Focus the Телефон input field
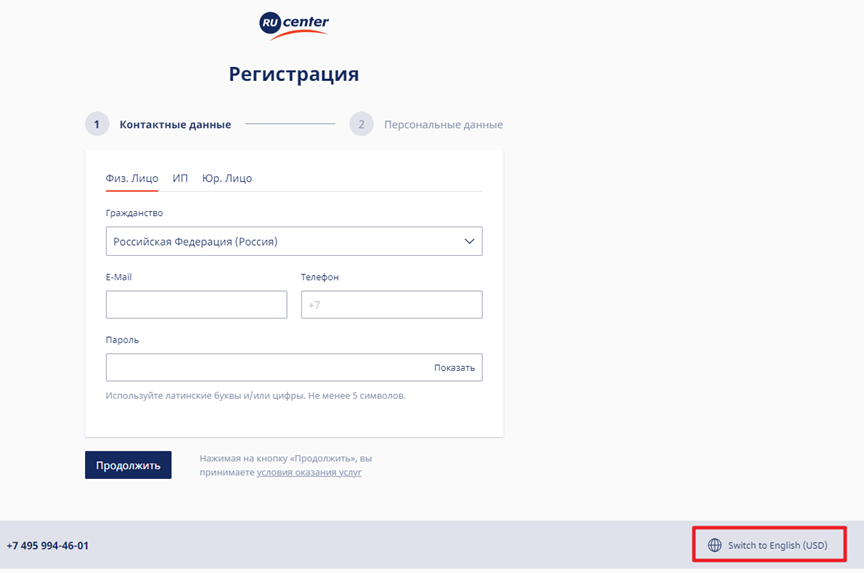 (x=391, y=305)
